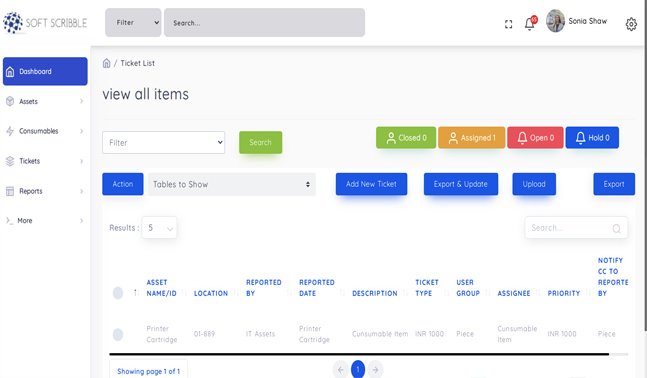The image size is (647, 378).
Task: Open Tickets menu item
Action: 45,161
